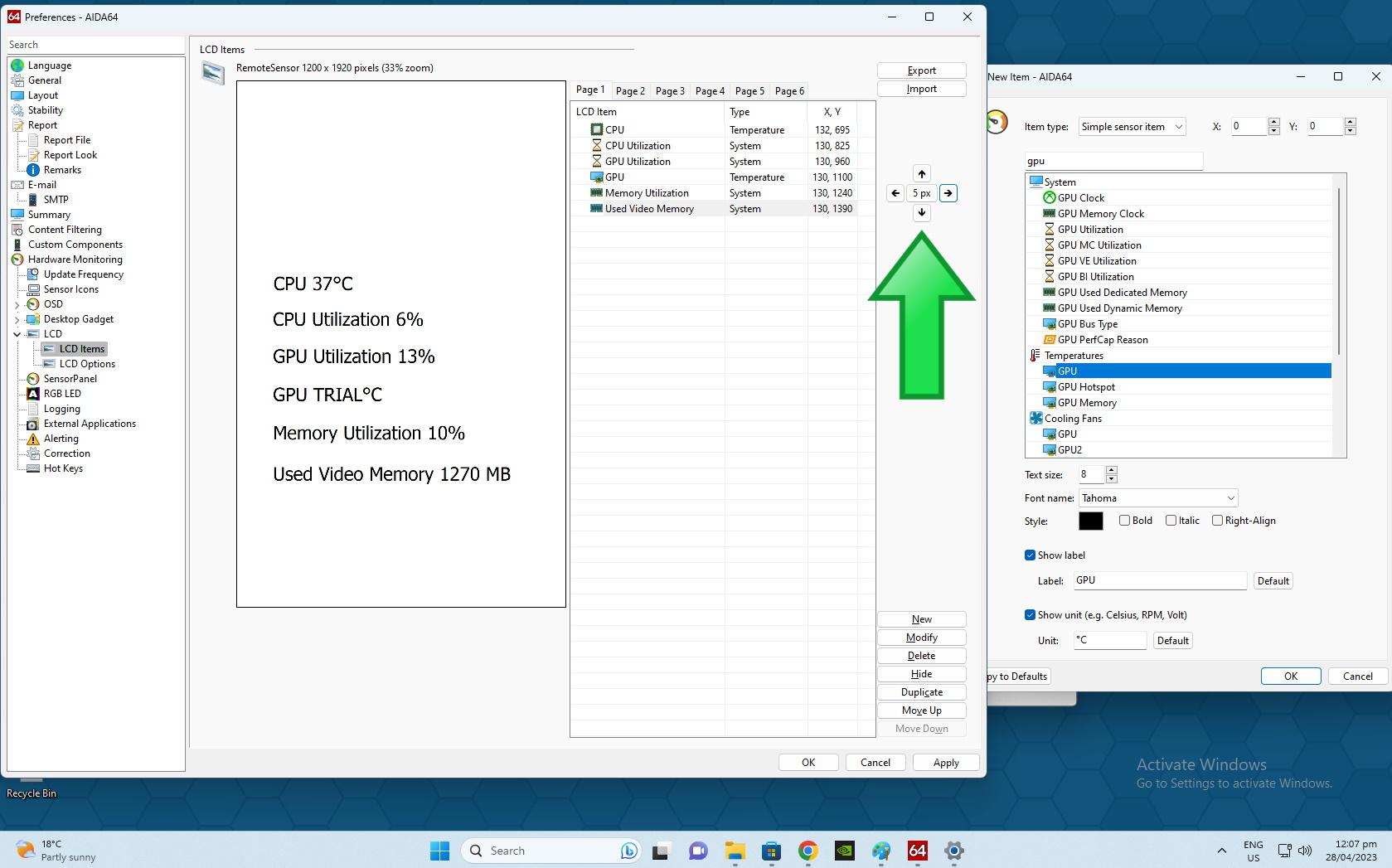
Task: Click the Cooling Fans category icon
Action: click(1036, 419)
